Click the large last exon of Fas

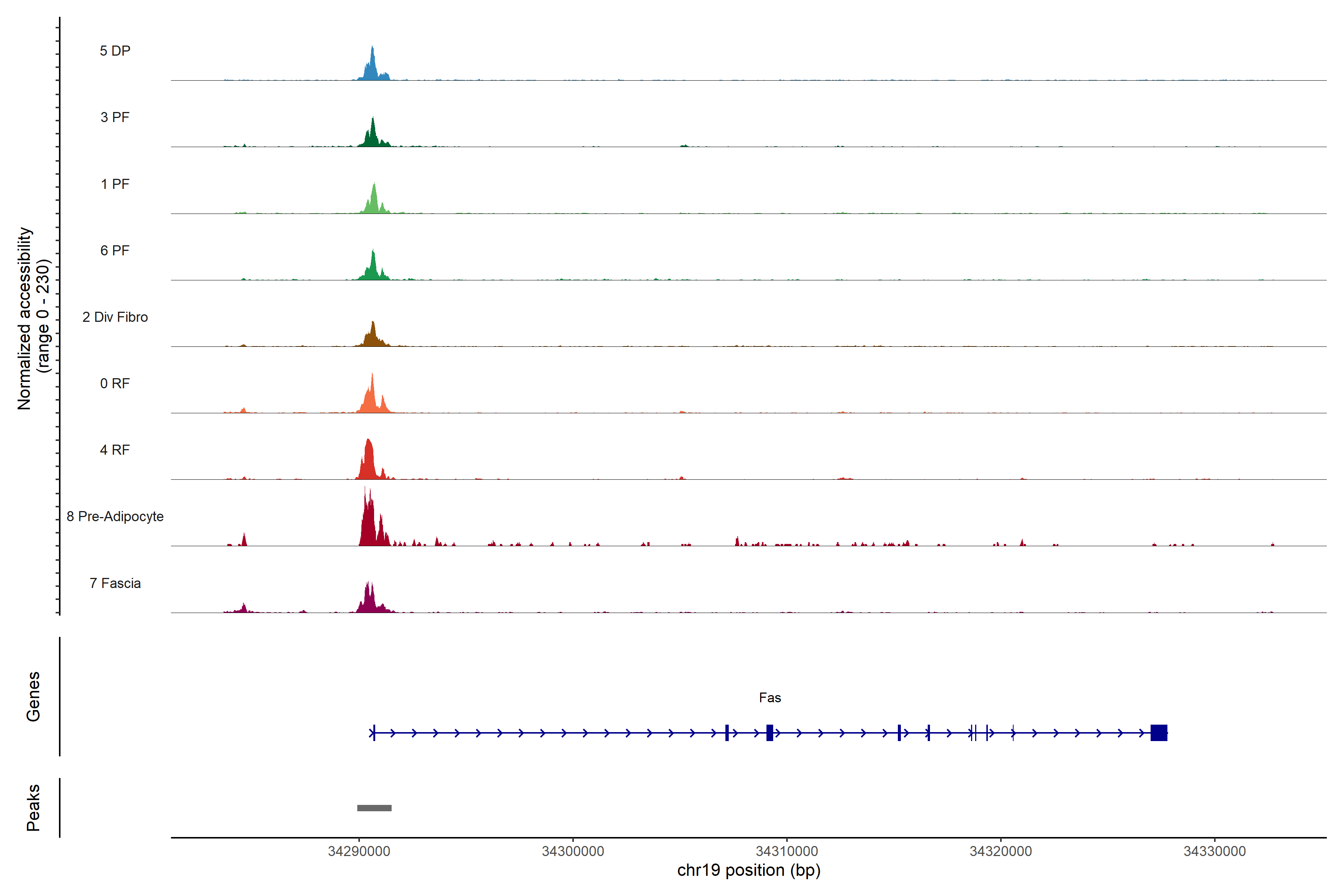click(1158, 732)
